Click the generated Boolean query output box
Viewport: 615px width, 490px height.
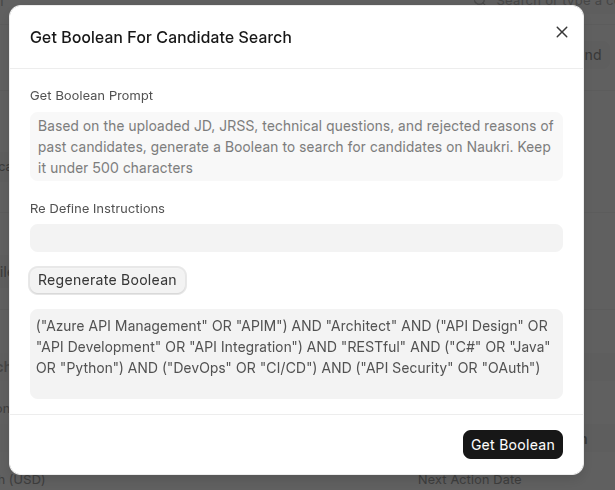pyautogui.click(x=296, y=353)
